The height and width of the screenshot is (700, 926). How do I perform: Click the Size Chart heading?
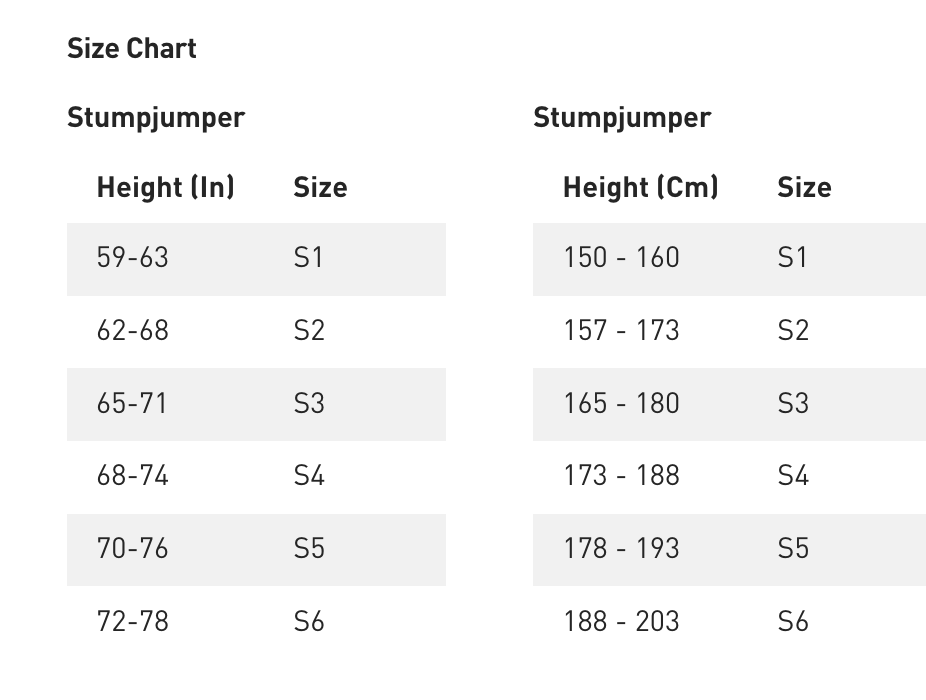pos(131,48)
